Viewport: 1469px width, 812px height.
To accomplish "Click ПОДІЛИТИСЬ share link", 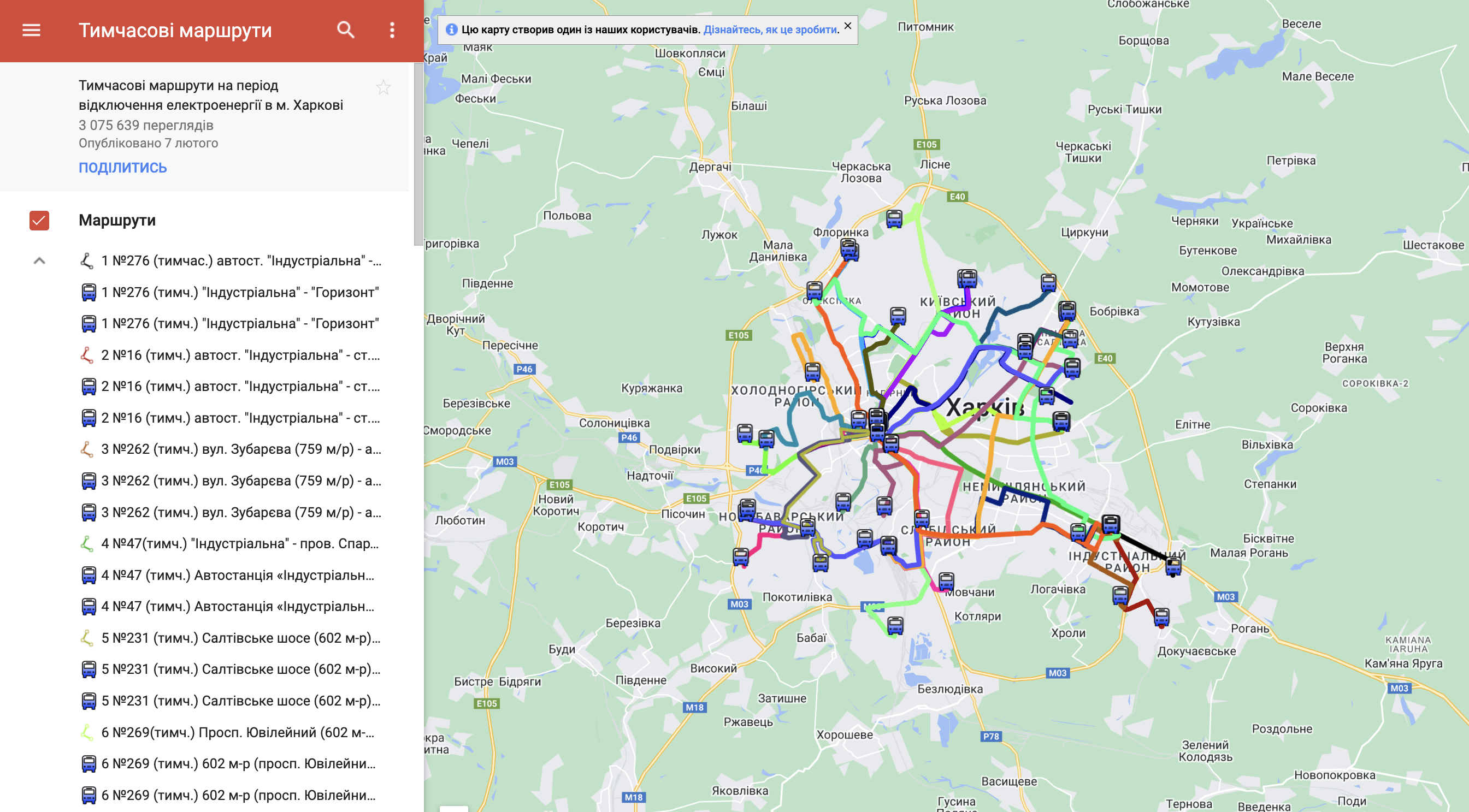I will pos(122,168).
